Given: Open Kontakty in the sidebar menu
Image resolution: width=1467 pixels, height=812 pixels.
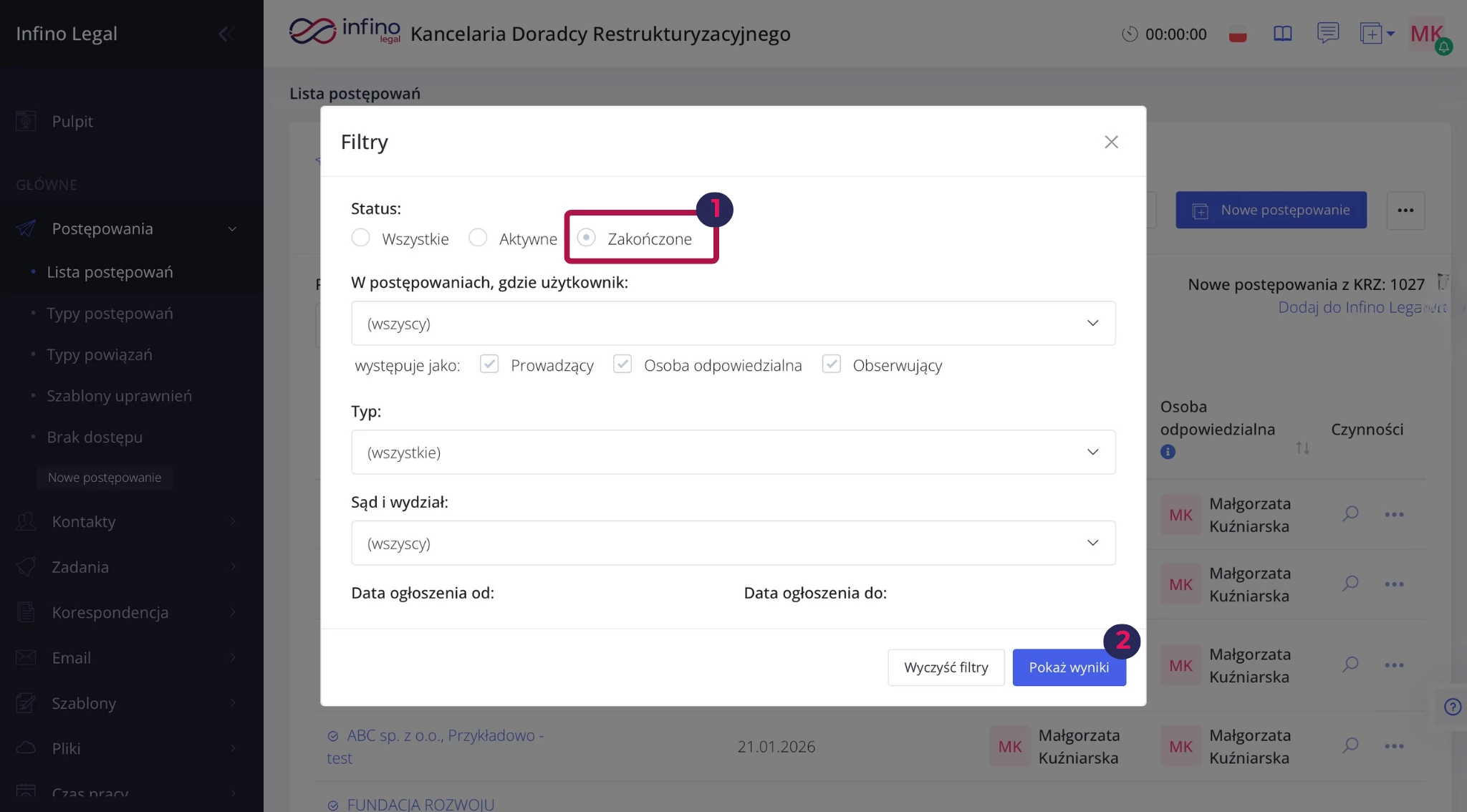Looking at the screenshot, I should 84,521.
